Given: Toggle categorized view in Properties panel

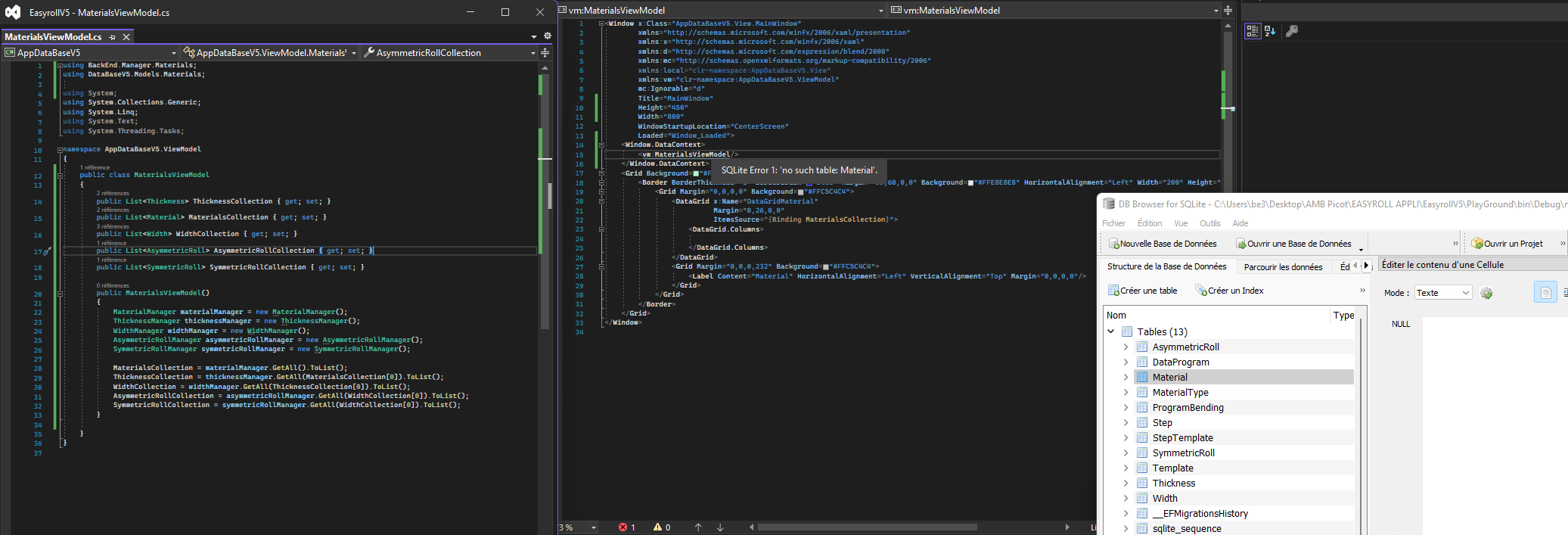Looking at the screenshot, I should [1253, 31].
